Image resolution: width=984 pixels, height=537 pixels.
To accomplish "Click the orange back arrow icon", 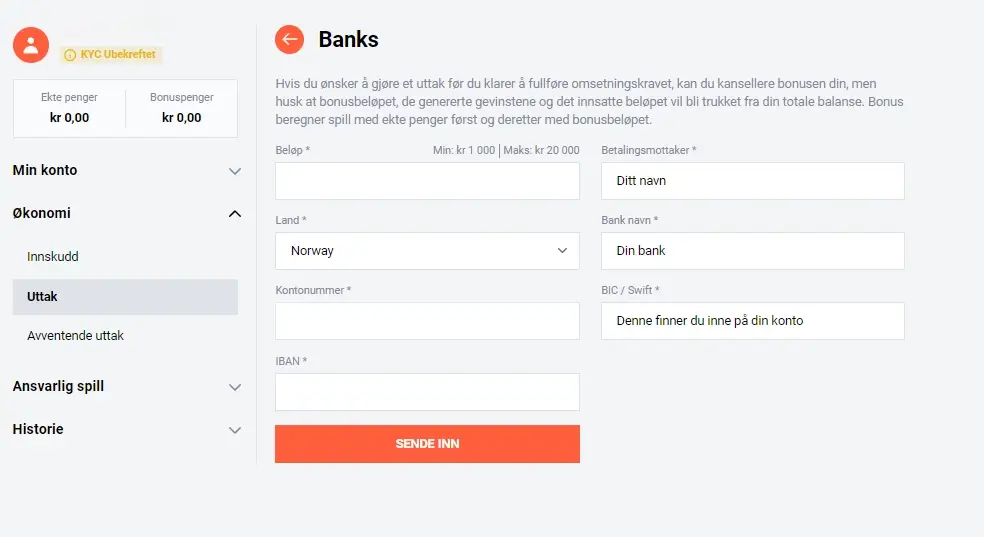I will point(289,40).
